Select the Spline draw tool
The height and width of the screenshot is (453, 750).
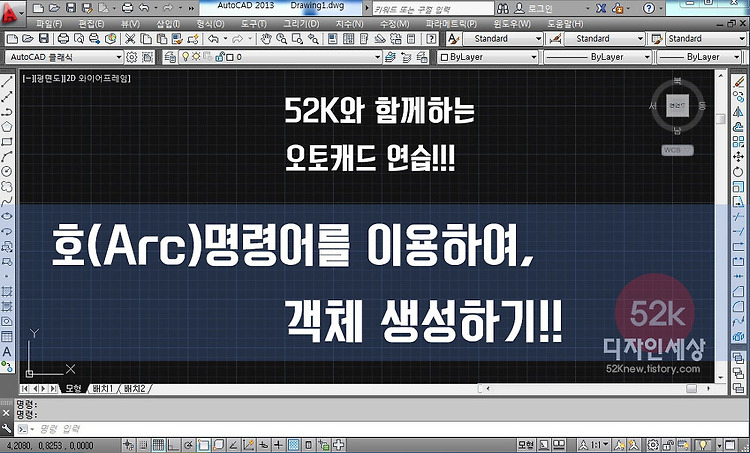(7, 201)
